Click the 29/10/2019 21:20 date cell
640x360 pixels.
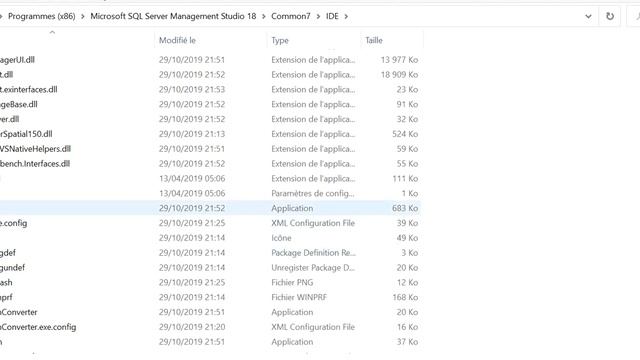tap(192, 327)
